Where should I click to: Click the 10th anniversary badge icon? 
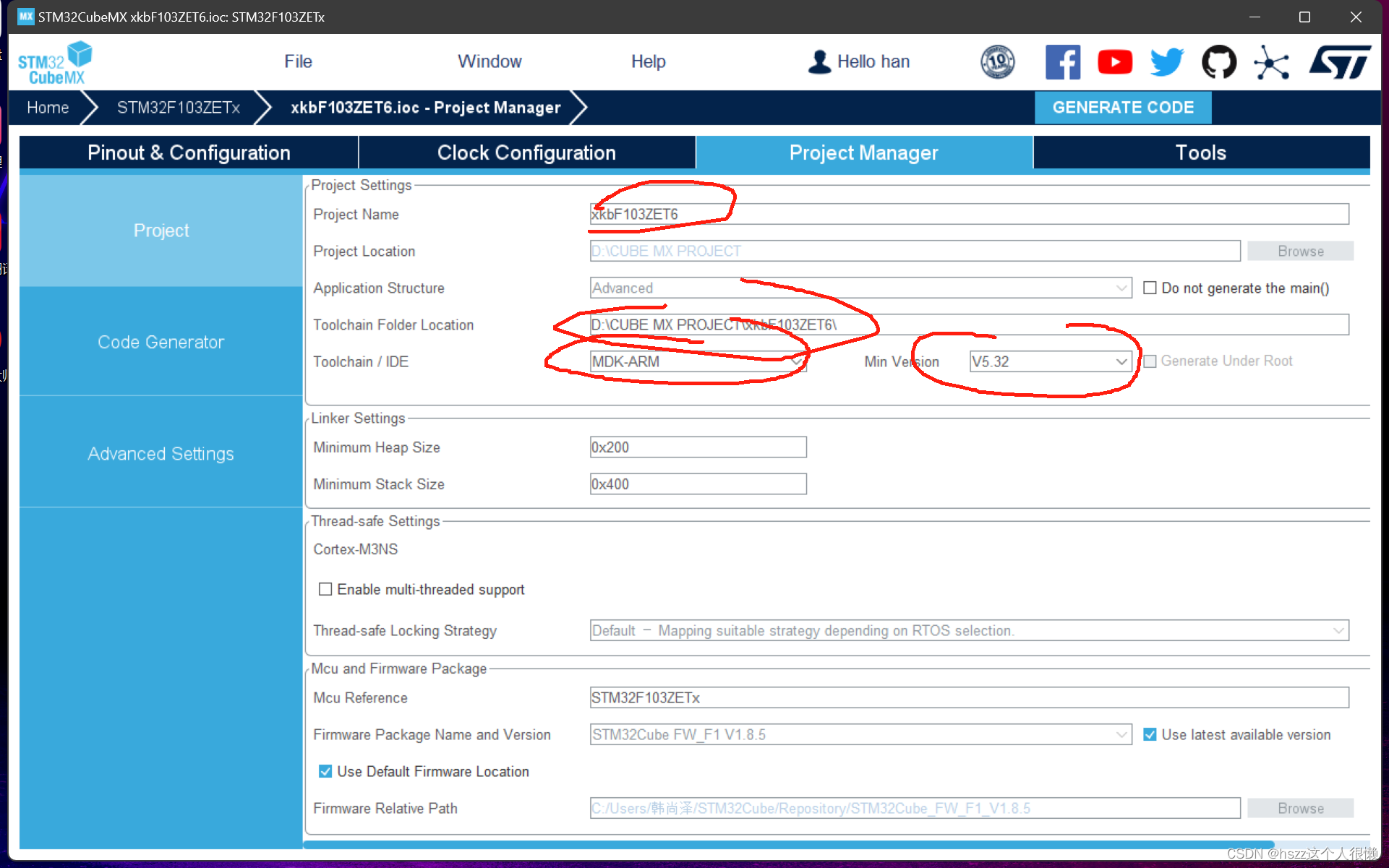pos(997,62)
